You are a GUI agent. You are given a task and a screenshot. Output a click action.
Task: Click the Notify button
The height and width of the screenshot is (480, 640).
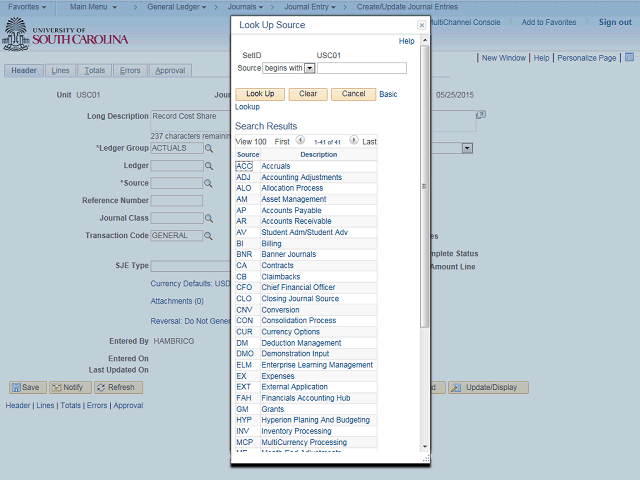tap(70, 387)
